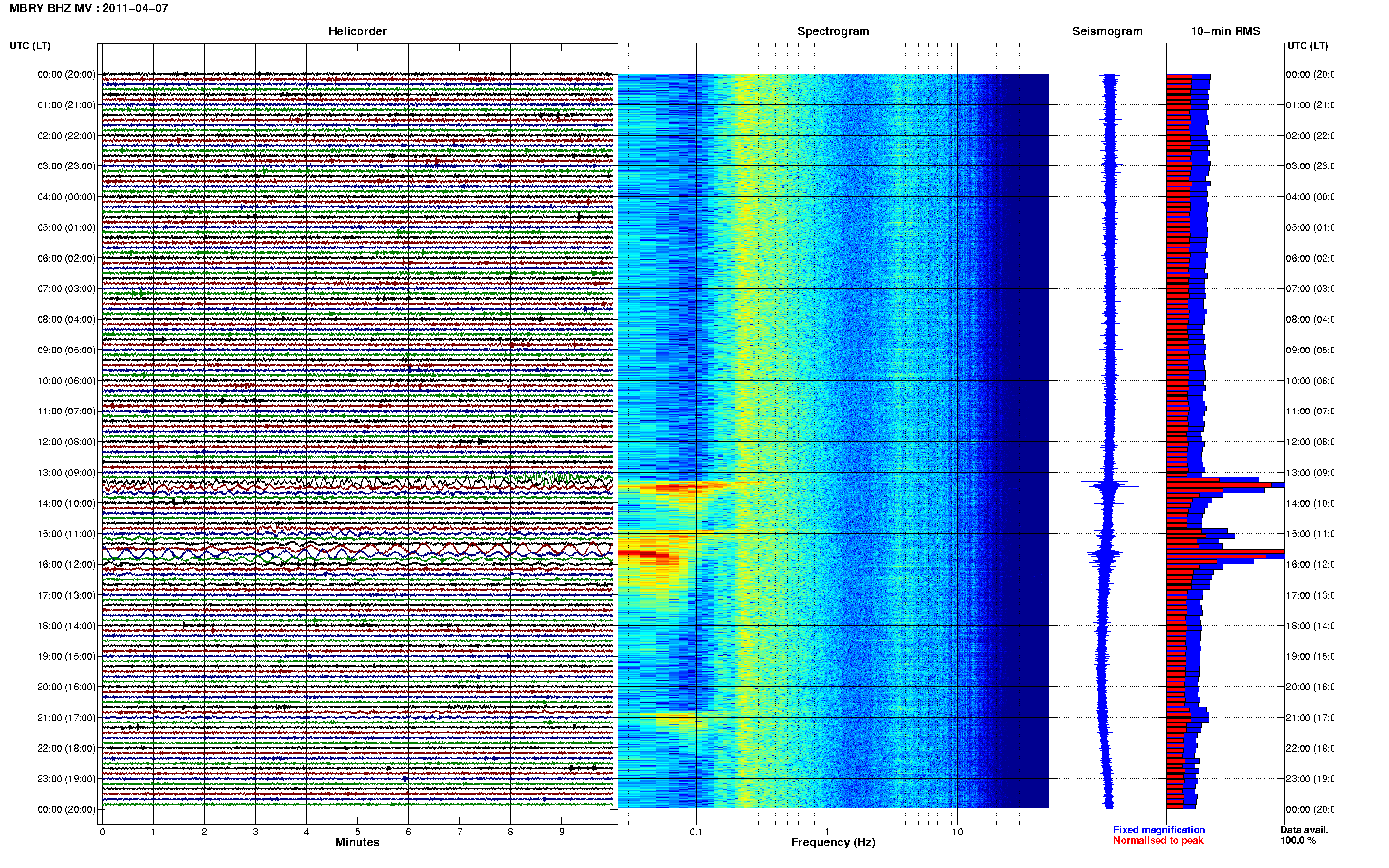
Task: Click the red 'Normalised to peak' legend text
Action: 1158,841
